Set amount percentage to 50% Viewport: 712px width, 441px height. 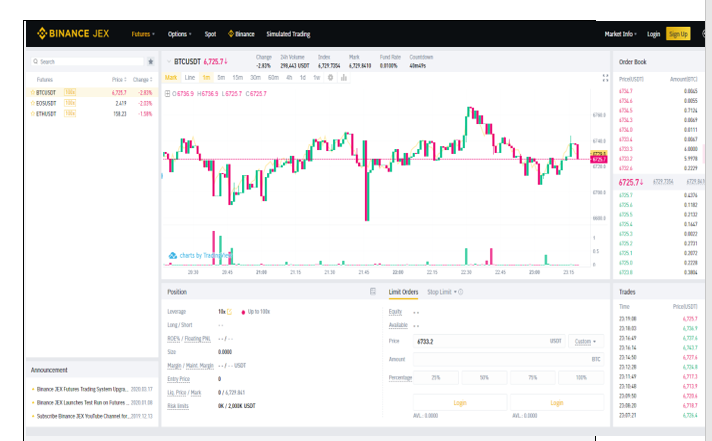click(484, 378)
